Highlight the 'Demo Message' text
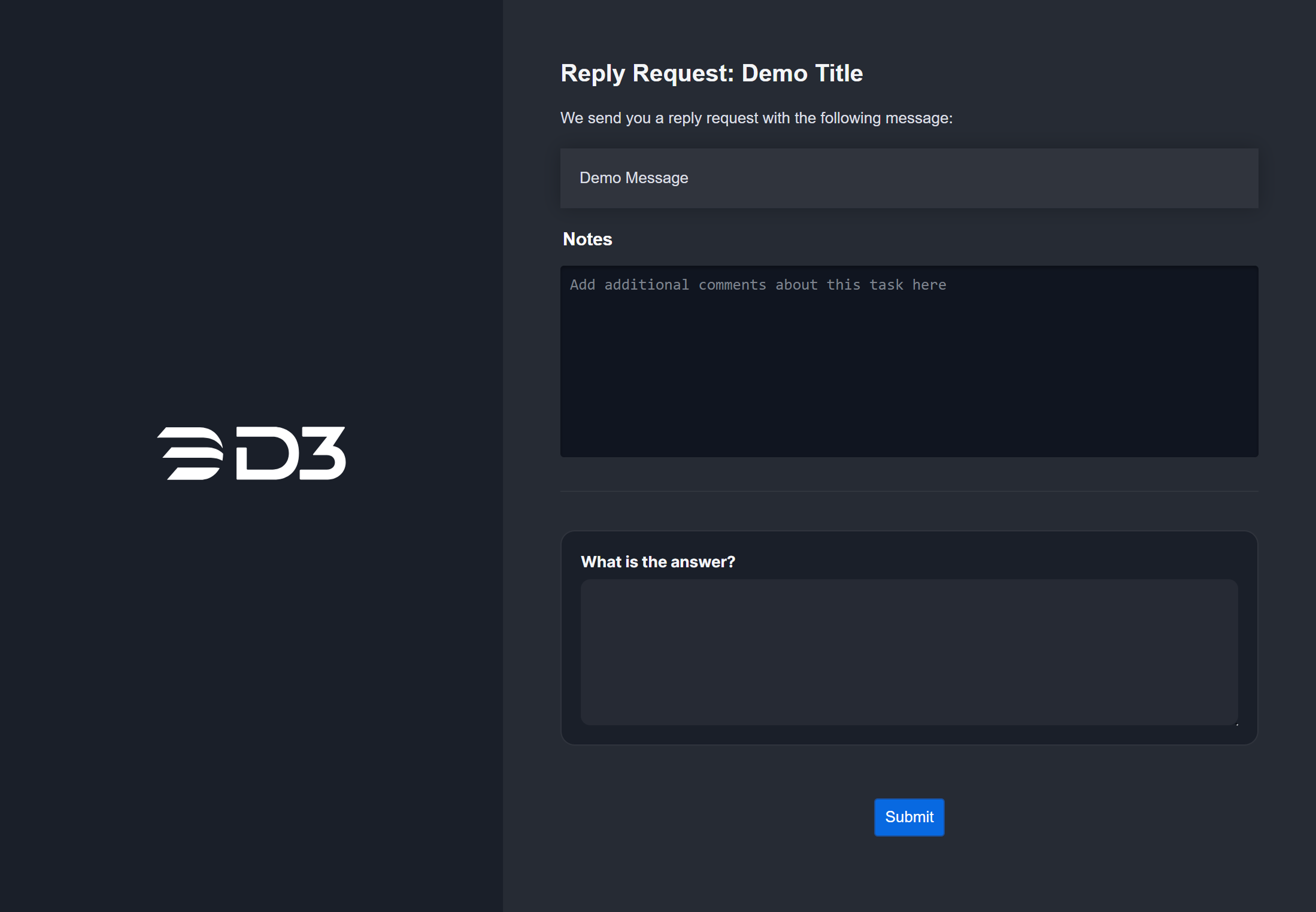1316x912 pixels. point(634,178)
